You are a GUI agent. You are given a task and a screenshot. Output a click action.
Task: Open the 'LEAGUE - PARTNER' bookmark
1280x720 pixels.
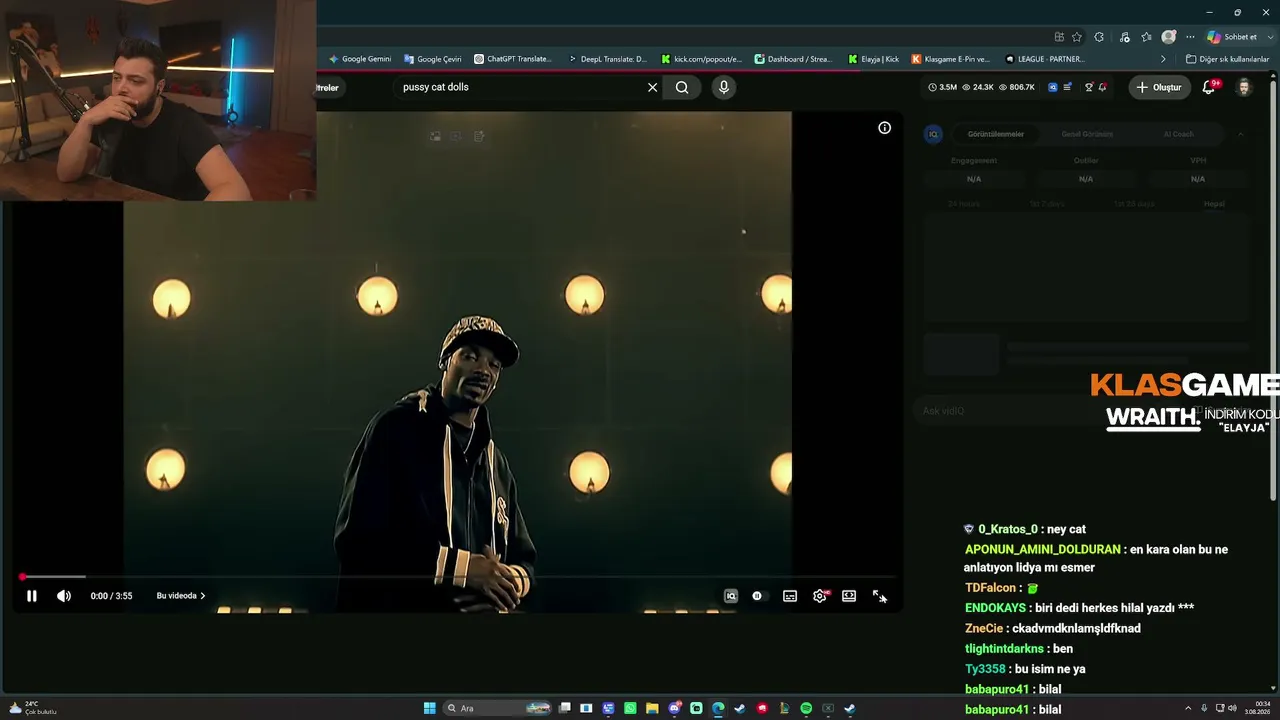pos(1045,59)
